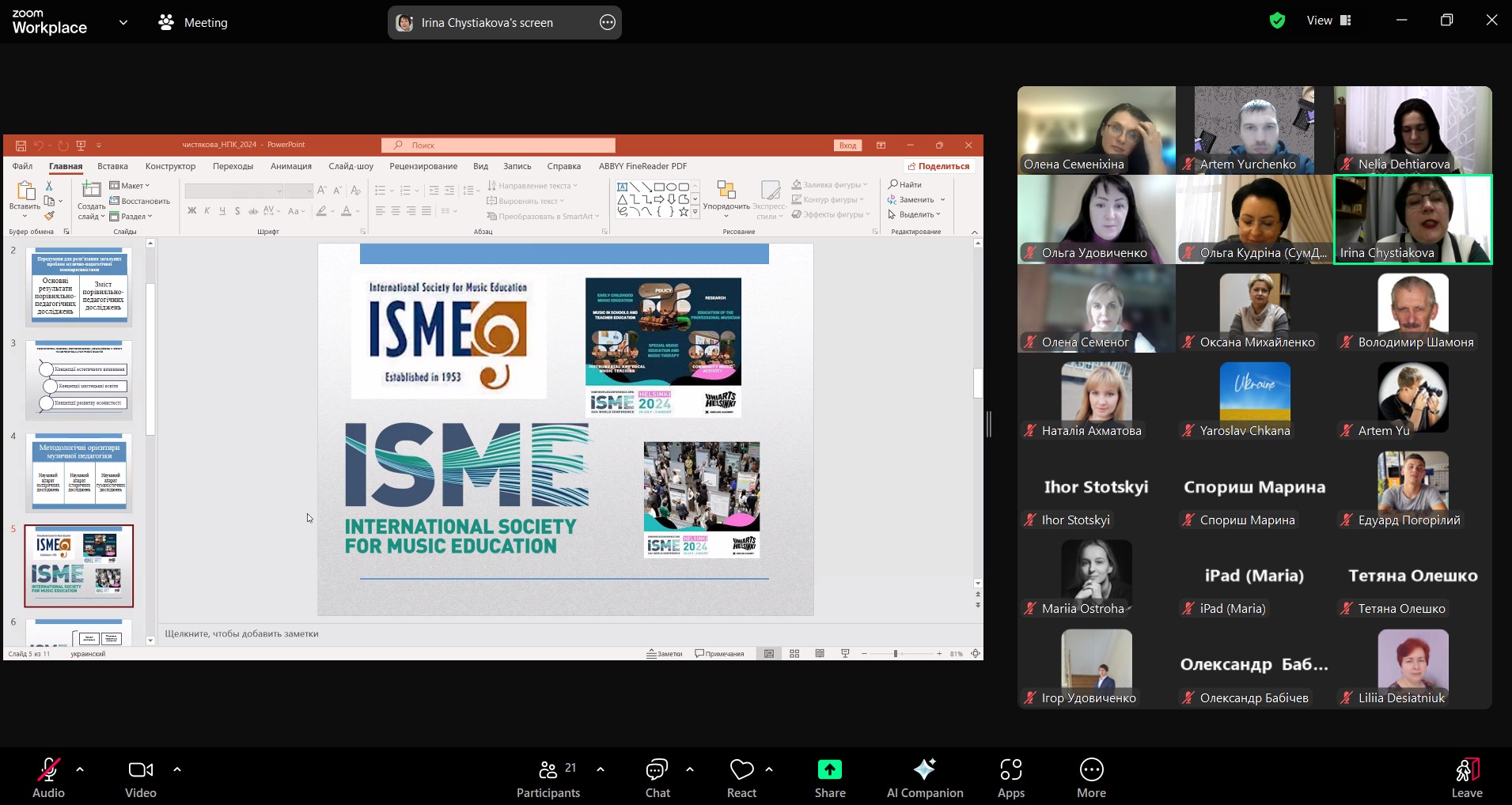The image size is (1512, 805).
Task: Open the More options icon in Zoom toolbar
Action: point(1091,769)
